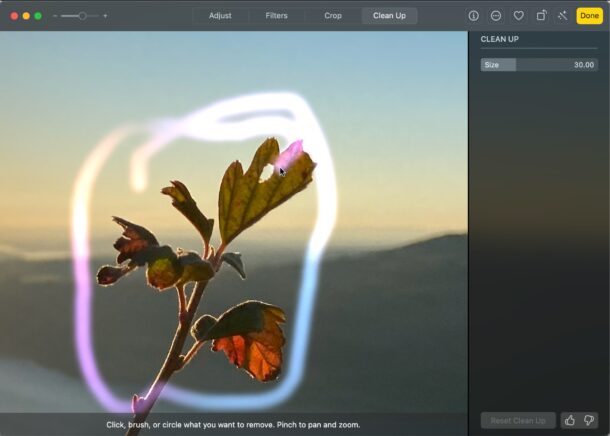Click the leaf hole to remove it
610x436 pixels.
coord(267,172)
